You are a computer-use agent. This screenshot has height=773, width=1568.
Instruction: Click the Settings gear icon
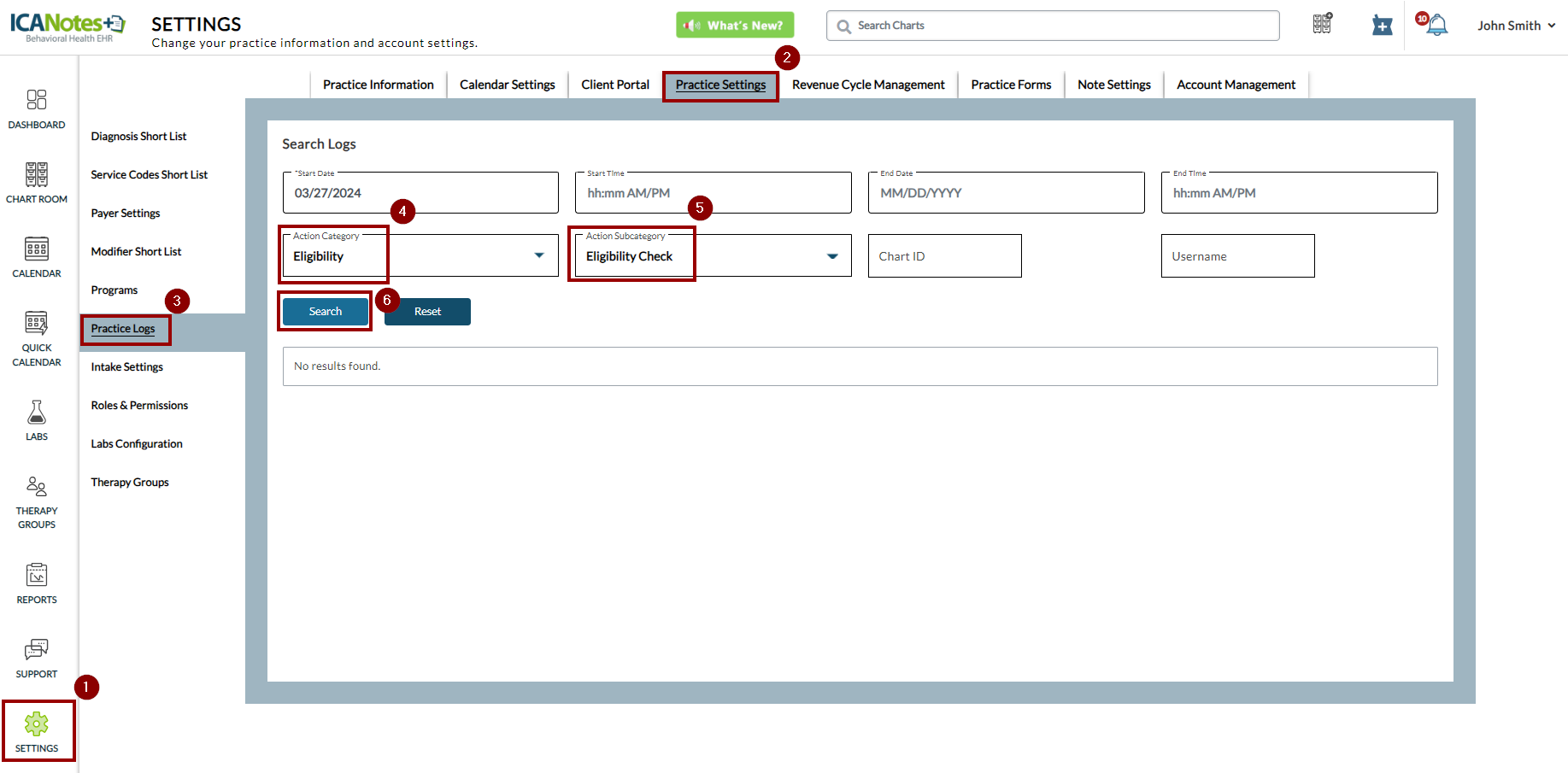[37, 724]
